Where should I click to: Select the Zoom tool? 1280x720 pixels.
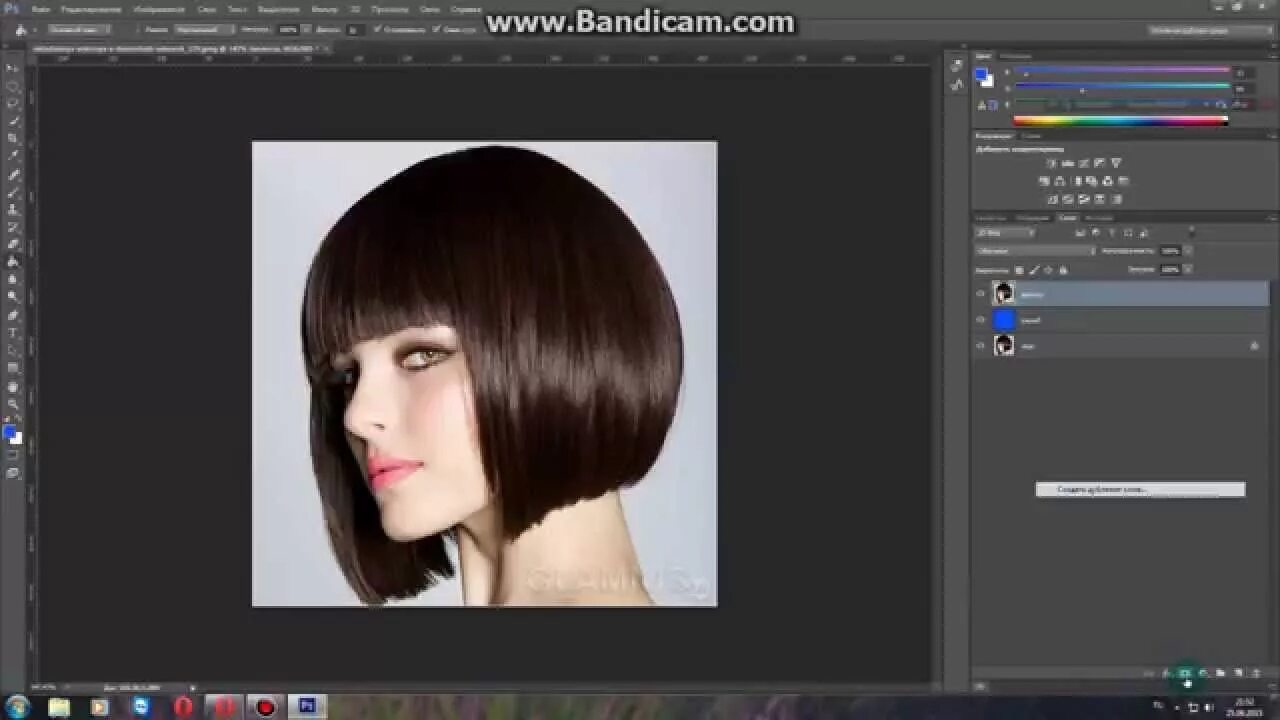13,404
